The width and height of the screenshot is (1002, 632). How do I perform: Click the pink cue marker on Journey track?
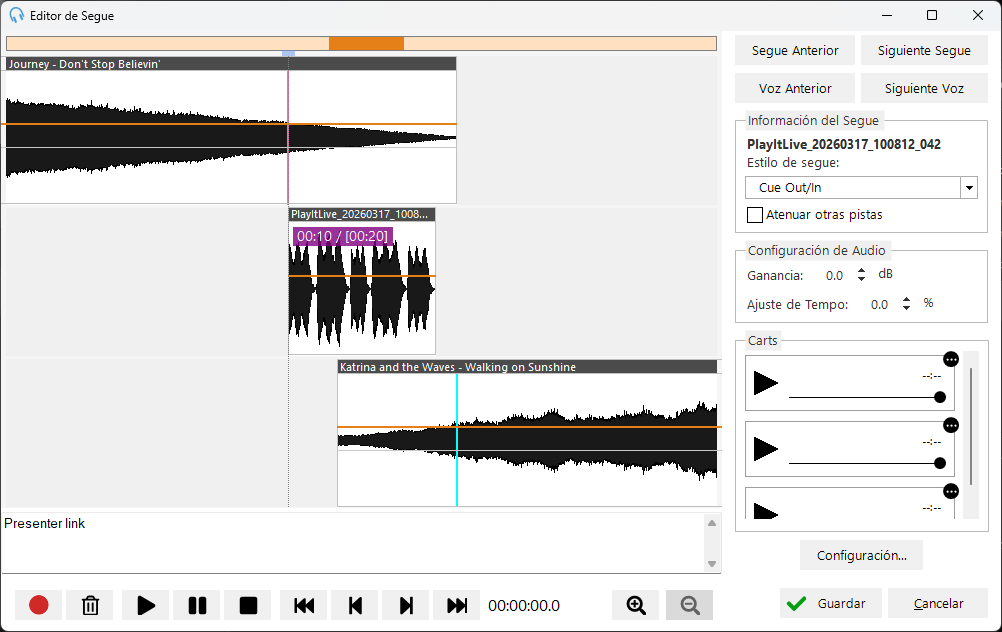[288, 137]
